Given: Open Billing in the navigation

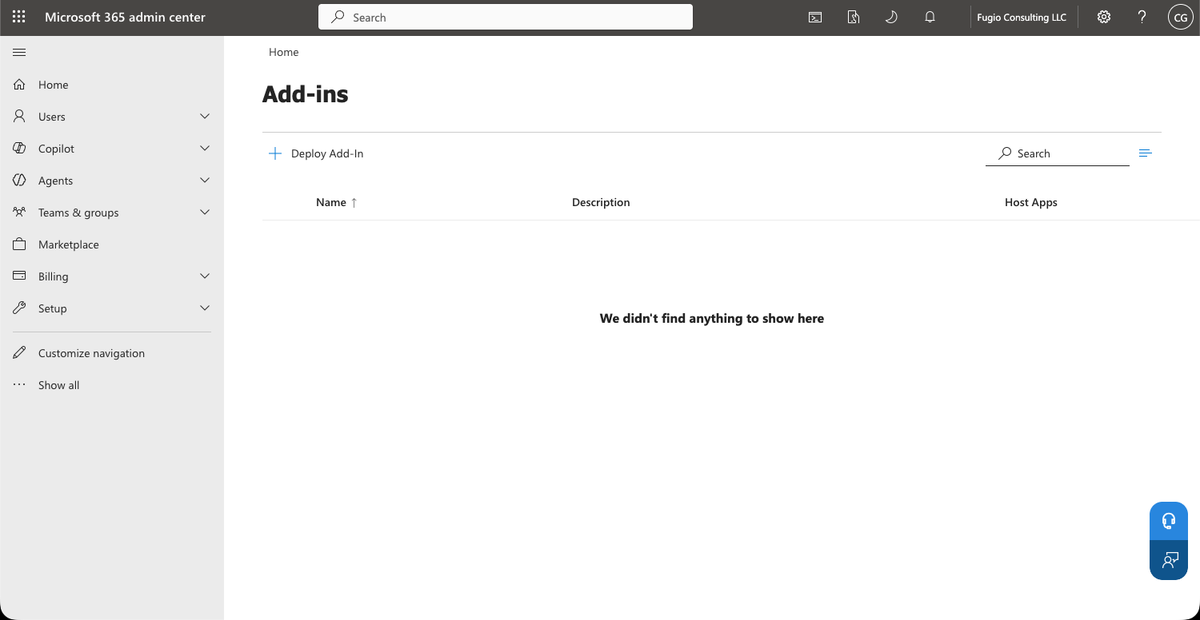Looking at the screenshot, I should click(53, 277).
